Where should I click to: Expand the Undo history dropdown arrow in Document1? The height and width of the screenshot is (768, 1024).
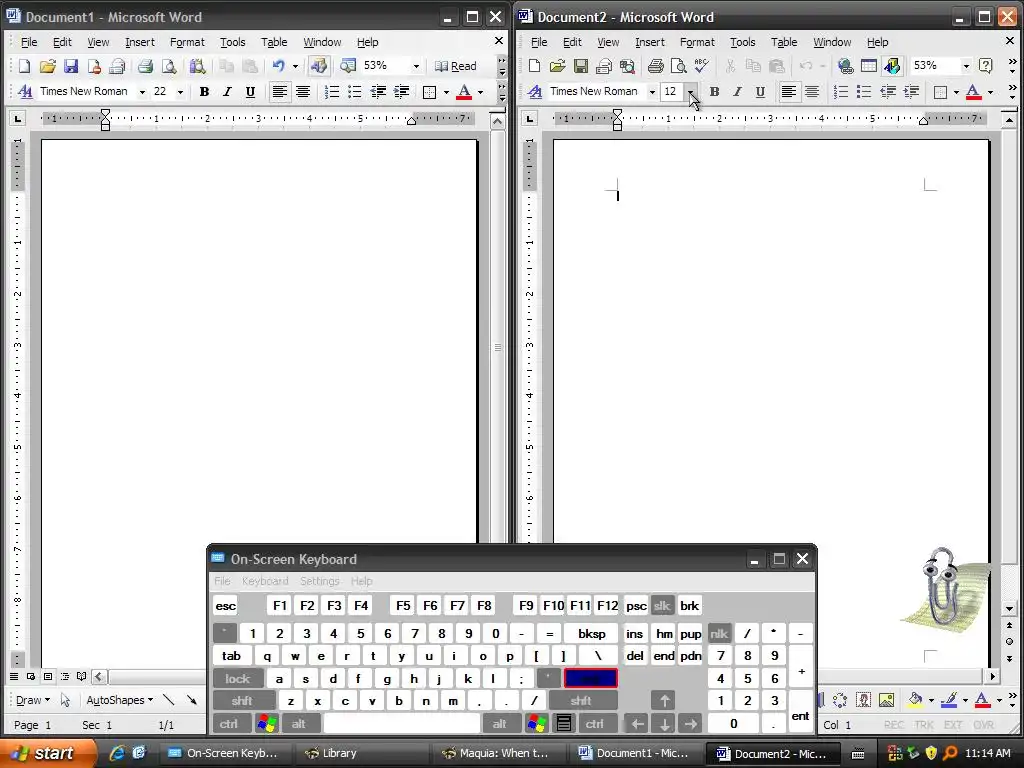(295, 66)
